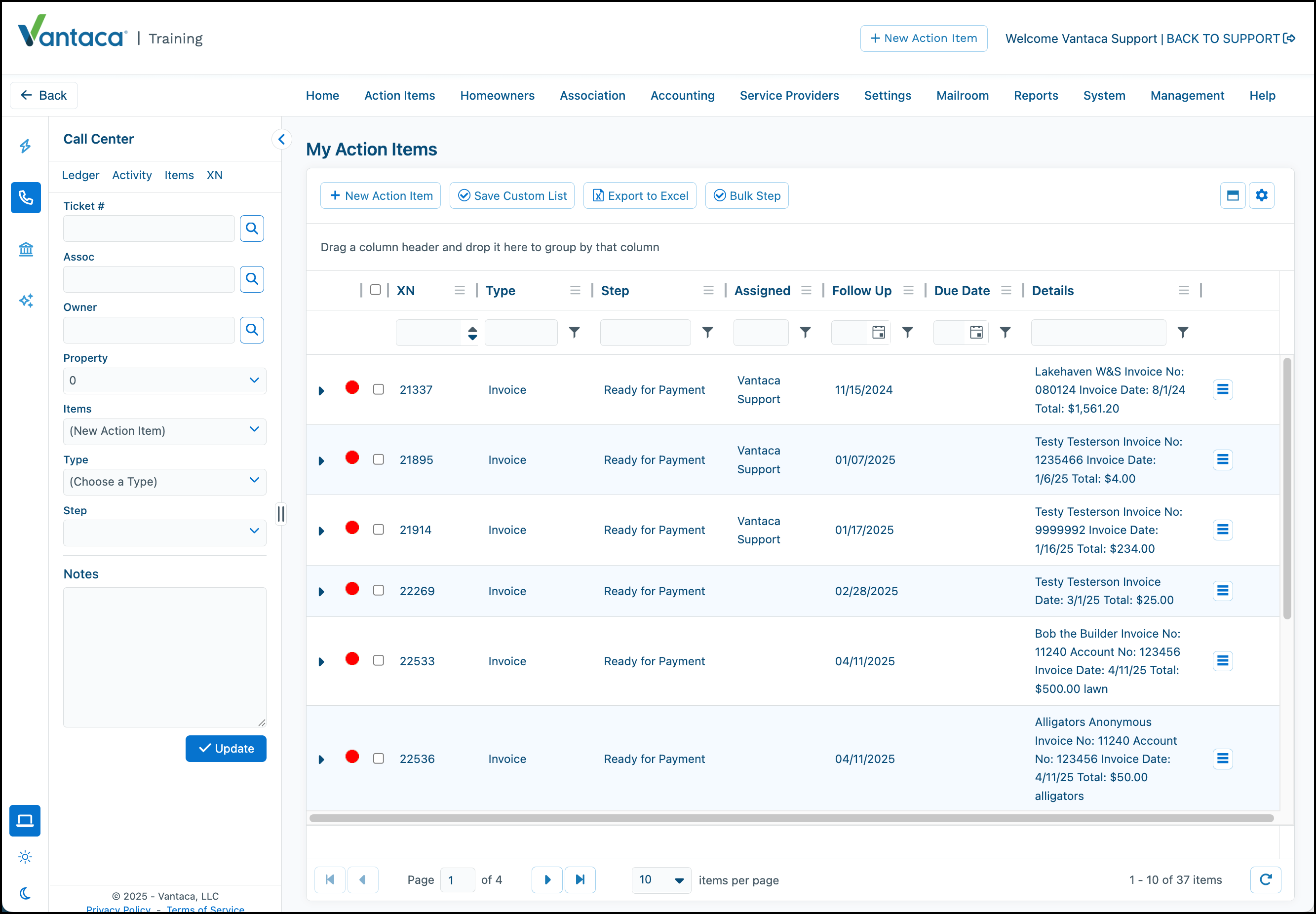The height and width of the screenshot is (914, 1316).
Task: Click the grid settings gear icon
Action: 1262,196
